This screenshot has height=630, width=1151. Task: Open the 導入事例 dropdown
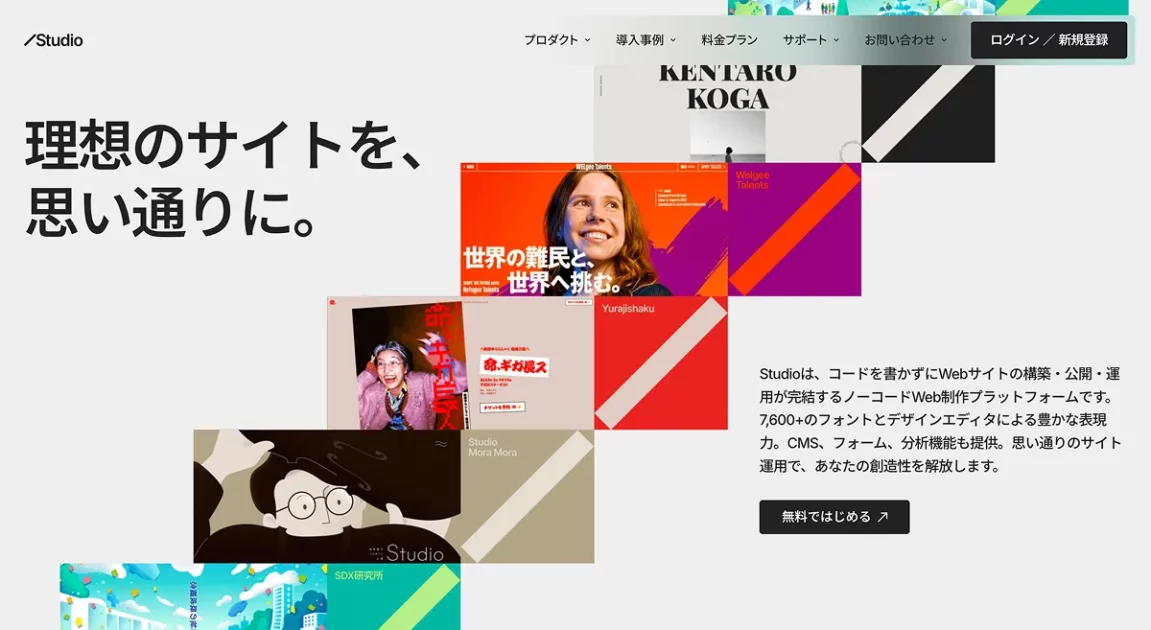(645, 40)
